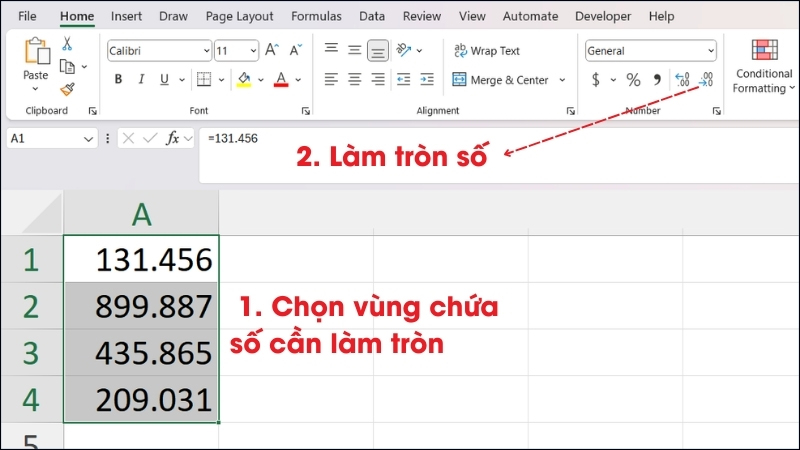Click the Insert Function fx icon

pyautogui.click(x=172, y=138)
